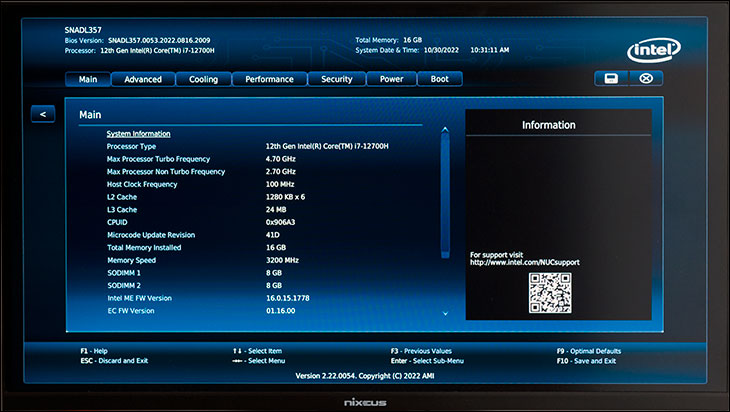Click the Microcode Update Revision label
The image size is (730, 412).
pyautogui.click(x=151, y=235)
